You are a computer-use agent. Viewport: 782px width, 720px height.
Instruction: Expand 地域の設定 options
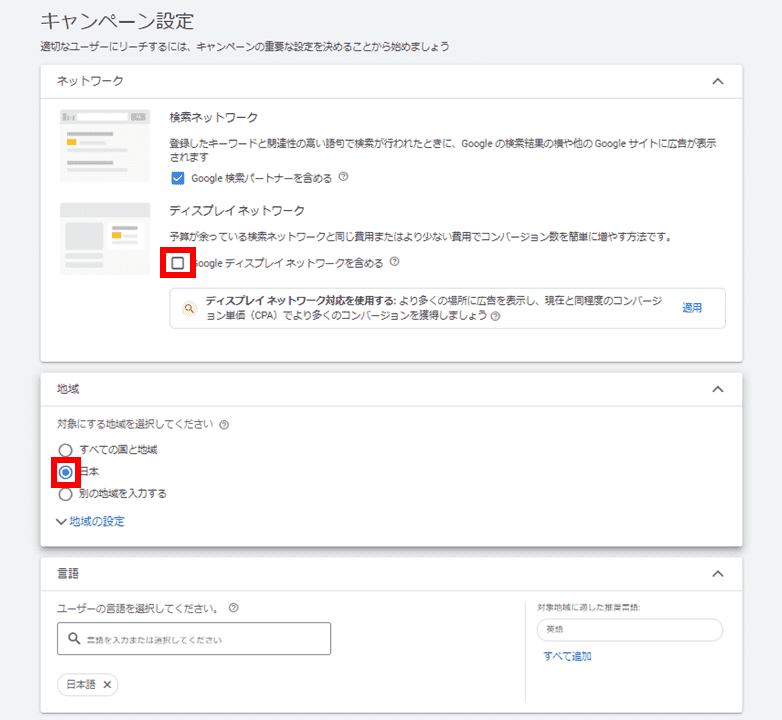point(91,521)
